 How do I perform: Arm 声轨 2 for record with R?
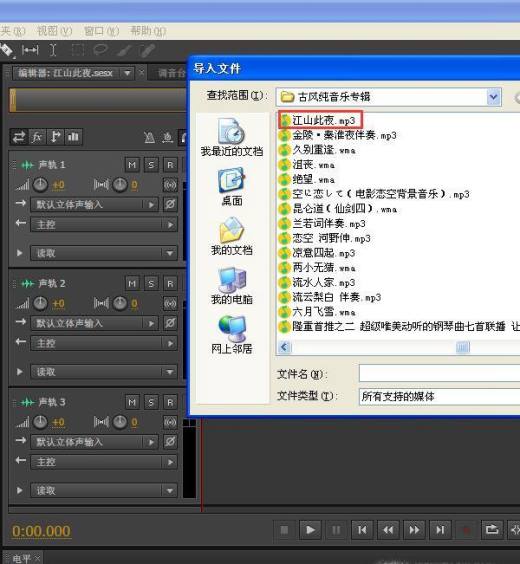[170, 284]
